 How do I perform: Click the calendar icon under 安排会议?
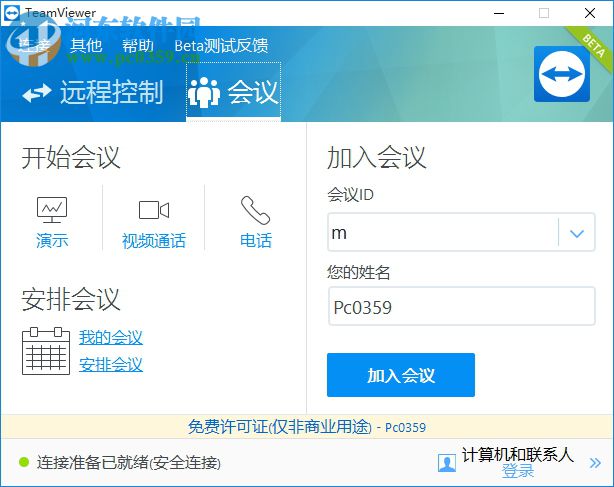tap(46, 351)
